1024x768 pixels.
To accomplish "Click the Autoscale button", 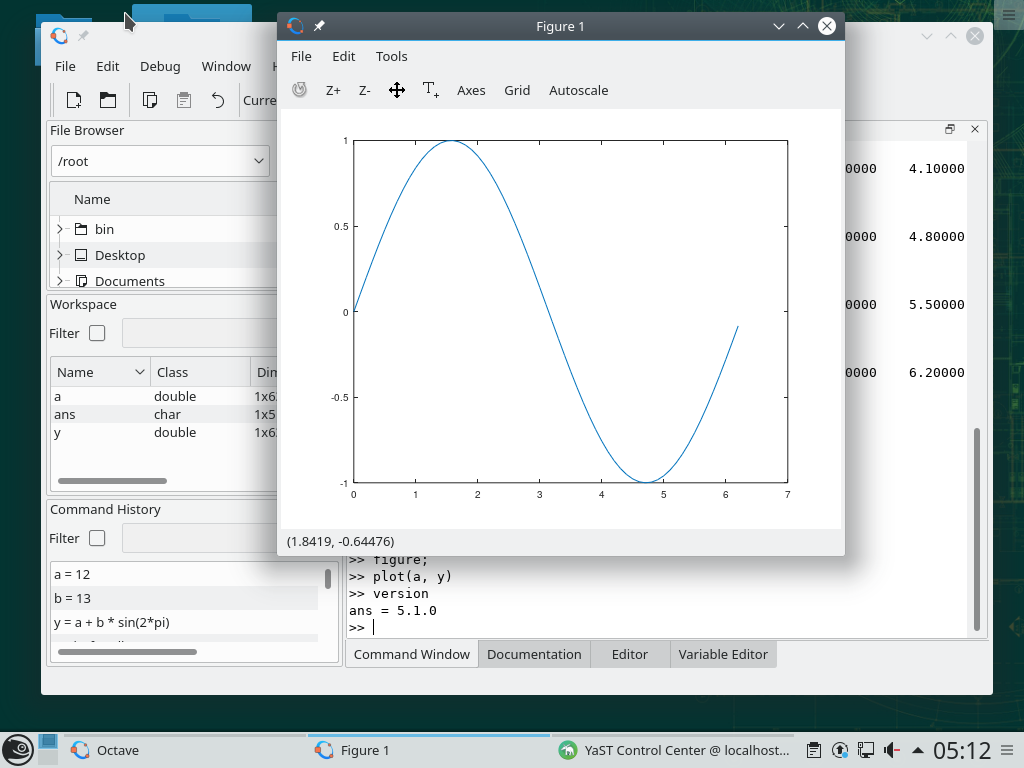I will (578, 90).
